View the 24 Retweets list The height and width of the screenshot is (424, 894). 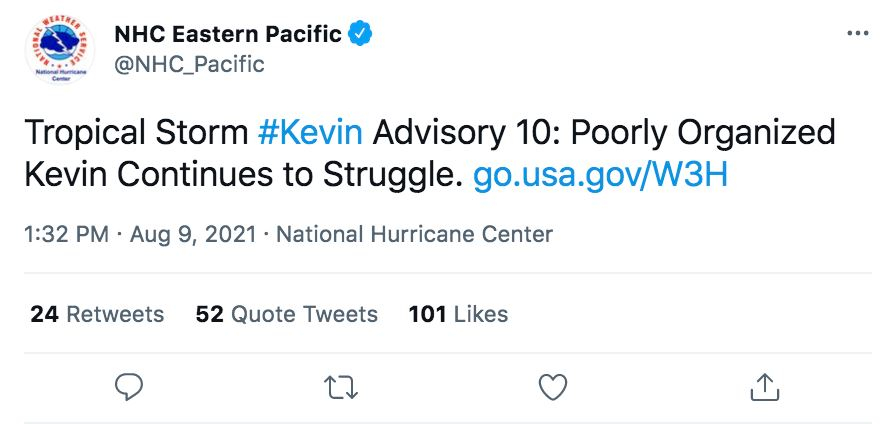97,314
